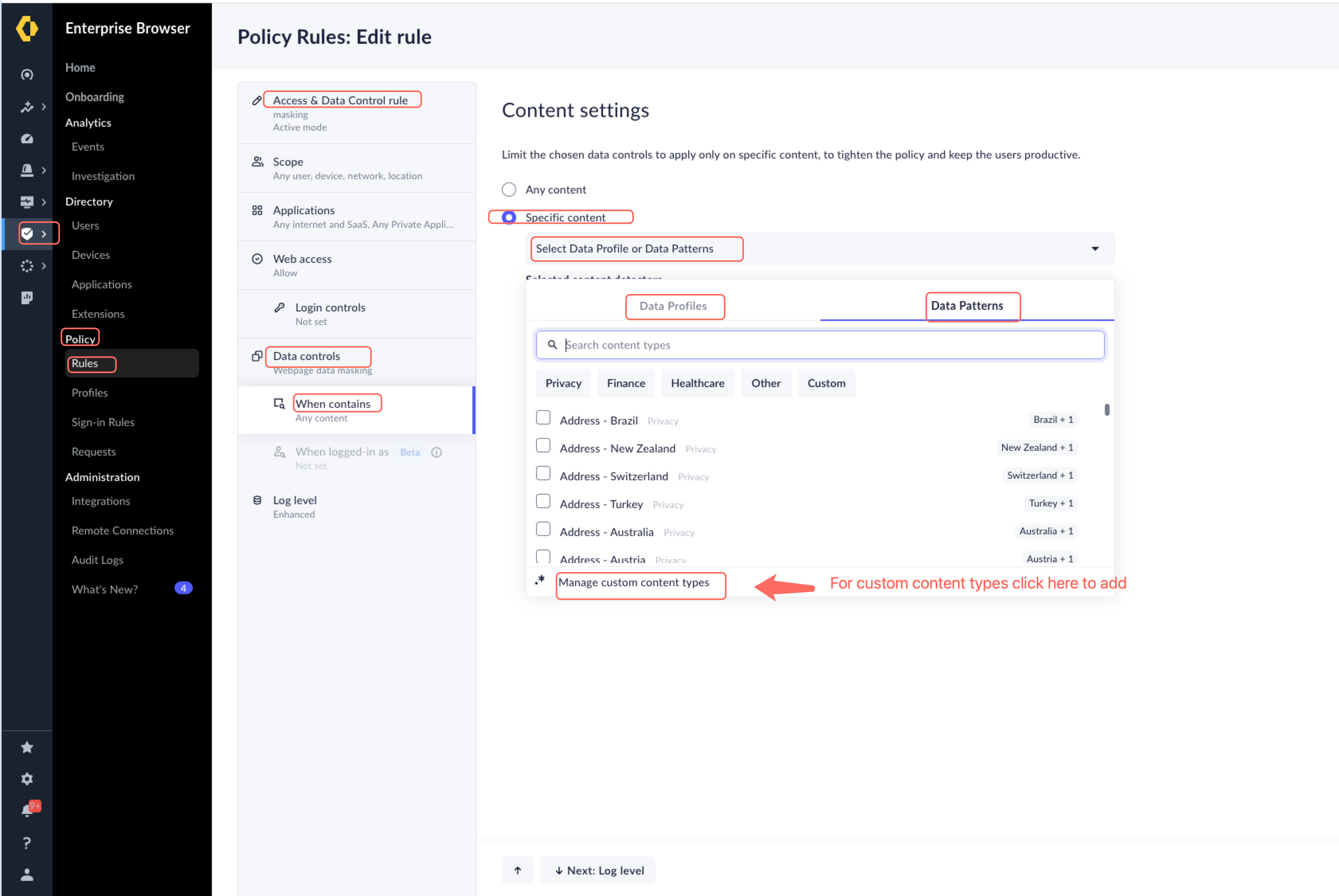Check the Address - Brazil checkbox
The width and height of the screenshot is (1339, 896).
click(543, 418)
